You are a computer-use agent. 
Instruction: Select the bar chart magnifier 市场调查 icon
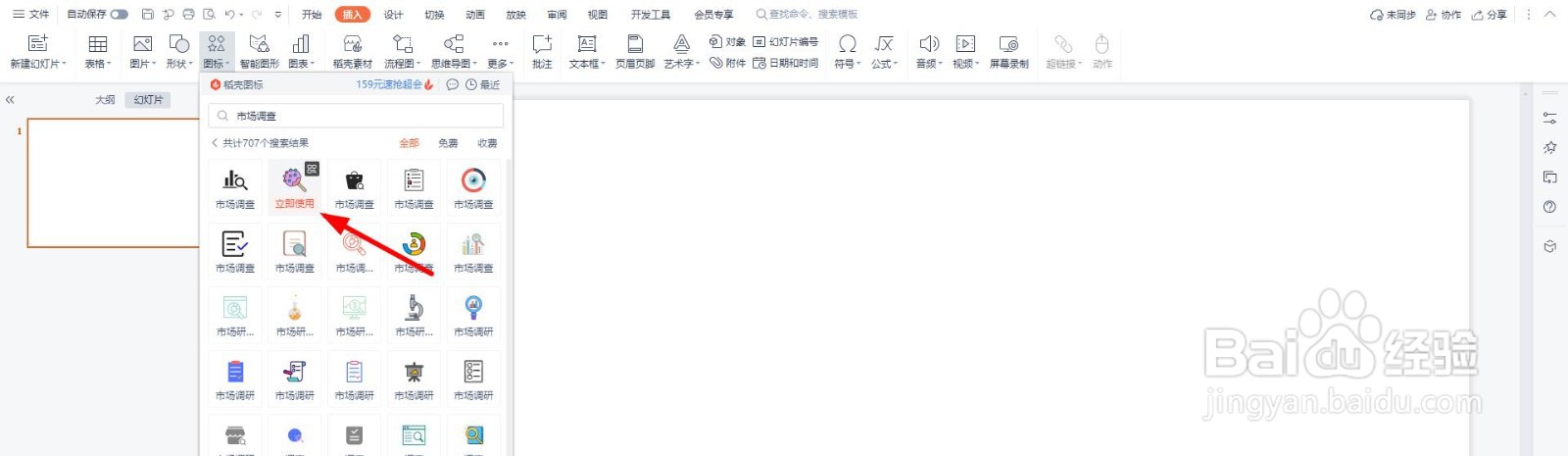click(x=235, y=186)
